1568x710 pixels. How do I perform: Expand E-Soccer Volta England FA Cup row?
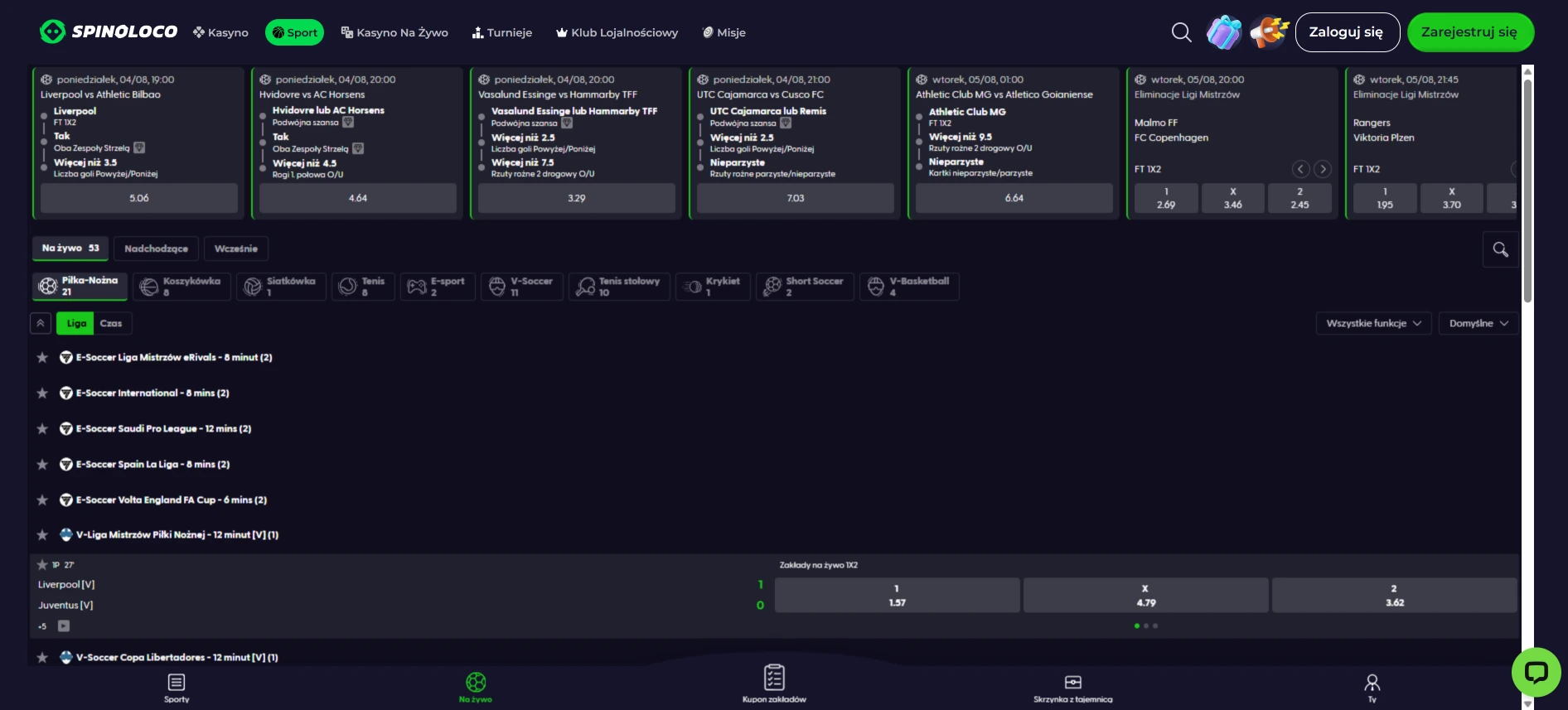pos(774,500)
